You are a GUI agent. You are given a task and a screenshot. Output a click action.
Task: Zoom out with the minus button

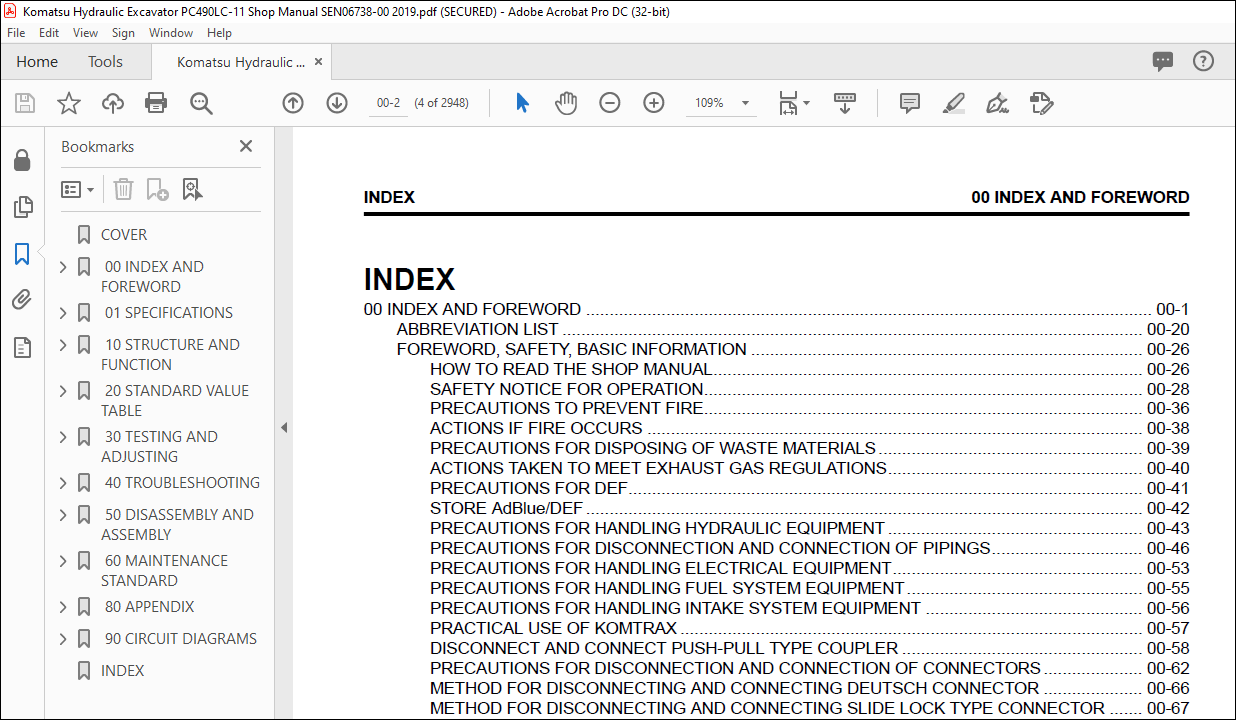610,103
